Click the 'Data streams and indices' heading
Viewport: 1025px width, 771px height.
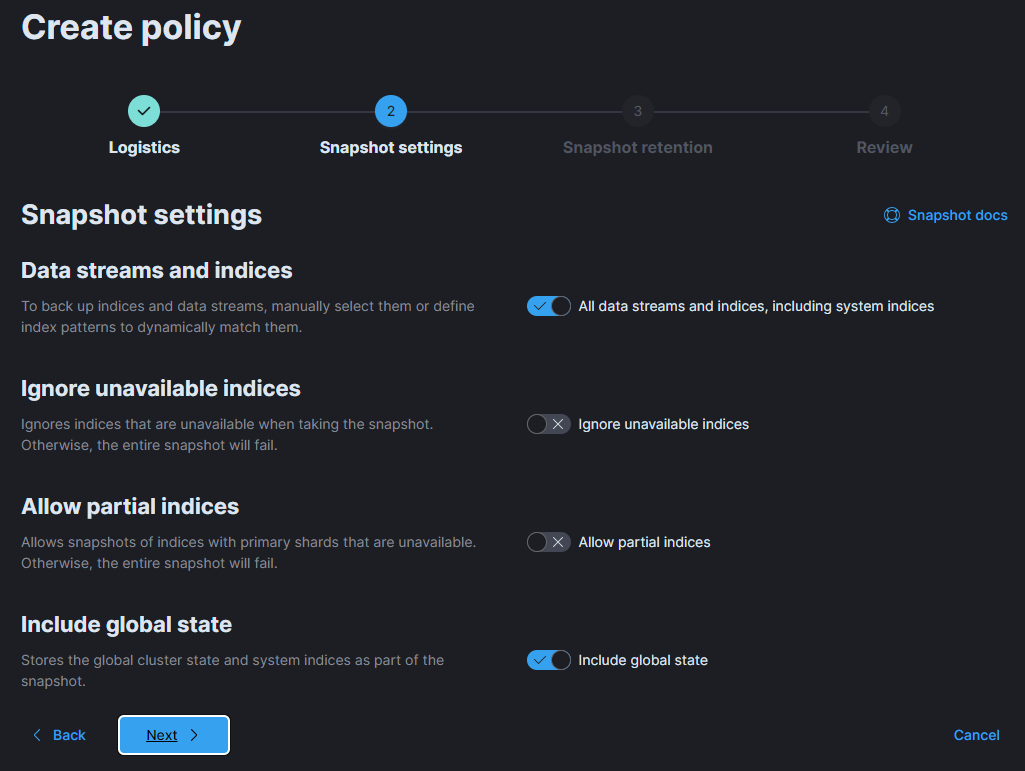click(157, 271)
